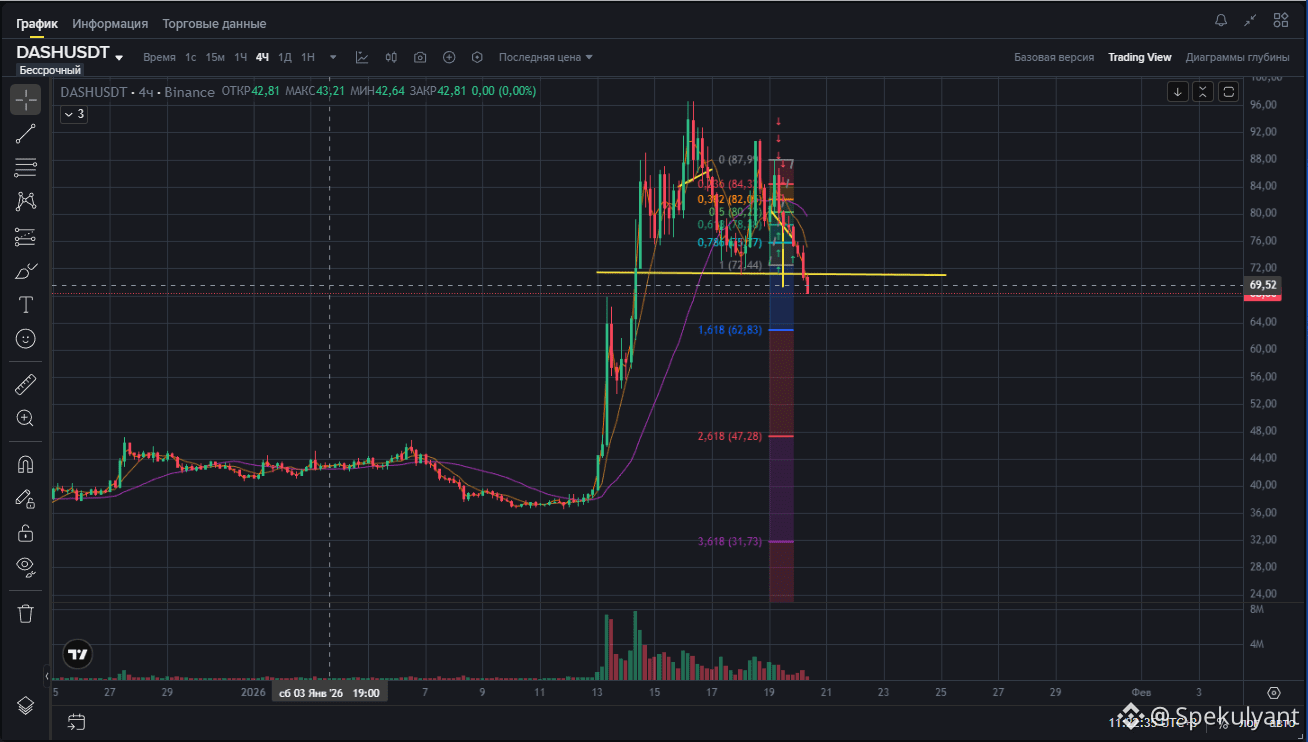
Task: Toggle the 'авто' auto scale button
Action: click(1283, 722)
